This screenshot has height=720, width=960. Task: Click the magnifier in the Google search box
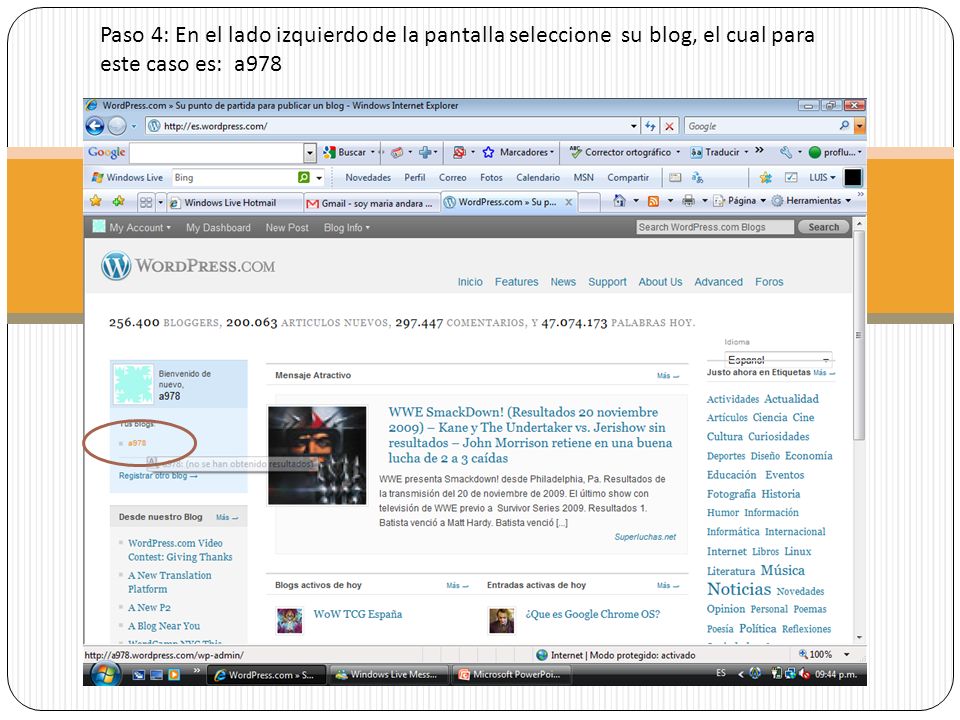844,126
